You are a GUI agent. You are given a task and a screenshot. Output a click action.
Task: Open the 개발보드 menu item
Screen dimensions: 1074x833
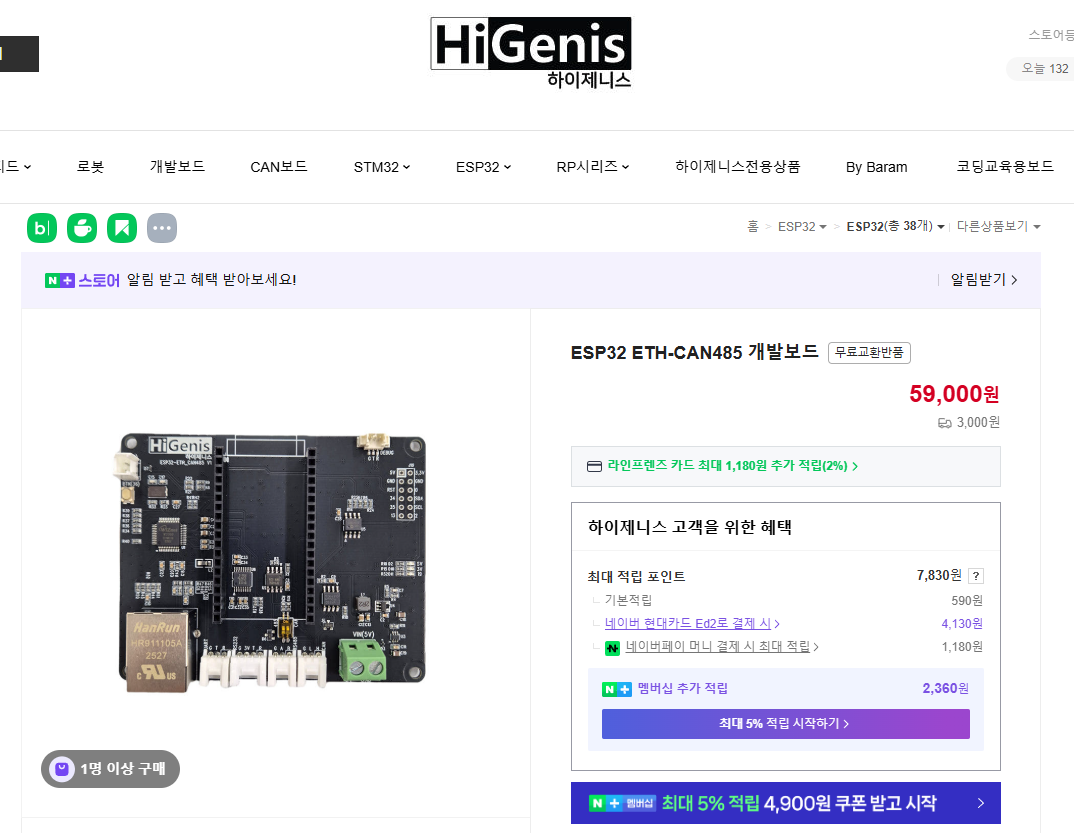tap(177, 167)
